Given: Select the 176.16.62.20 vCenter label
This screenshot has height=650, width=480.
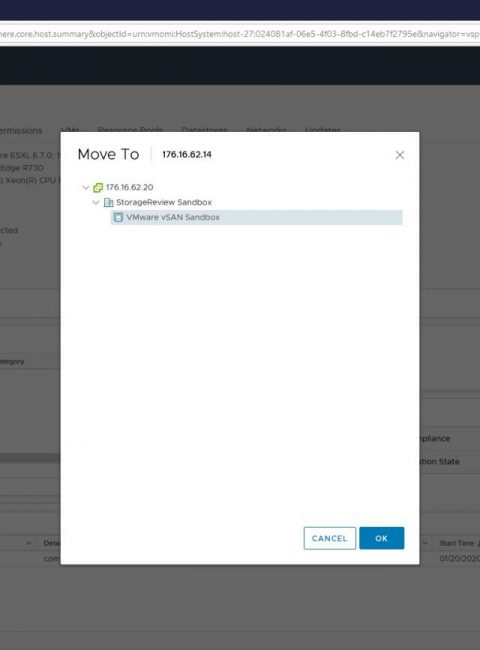Looking at the screenshot, I should pyautogui.click(x=129, y=187).
